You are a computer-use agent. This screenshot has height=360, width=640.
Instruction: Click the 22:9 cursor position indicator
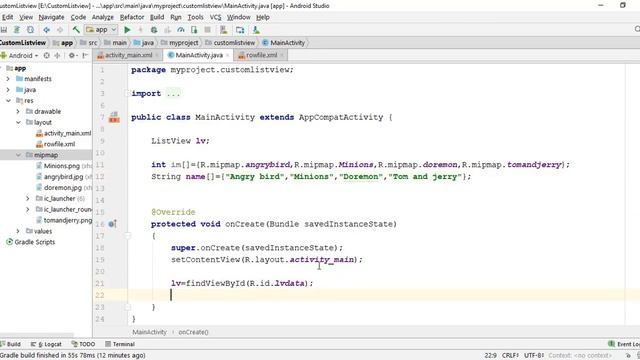[490, 356]
